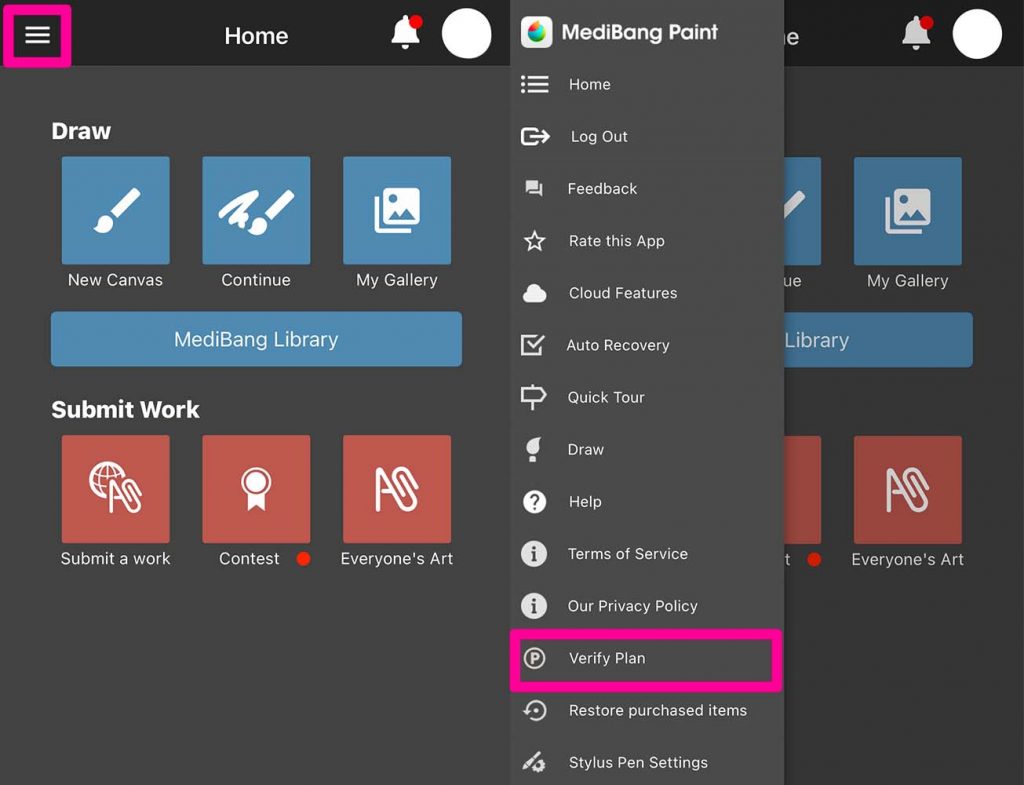Click the Help question mark icon
Viewport: 1024px width, 785px height.
click(x=534, y=502)
